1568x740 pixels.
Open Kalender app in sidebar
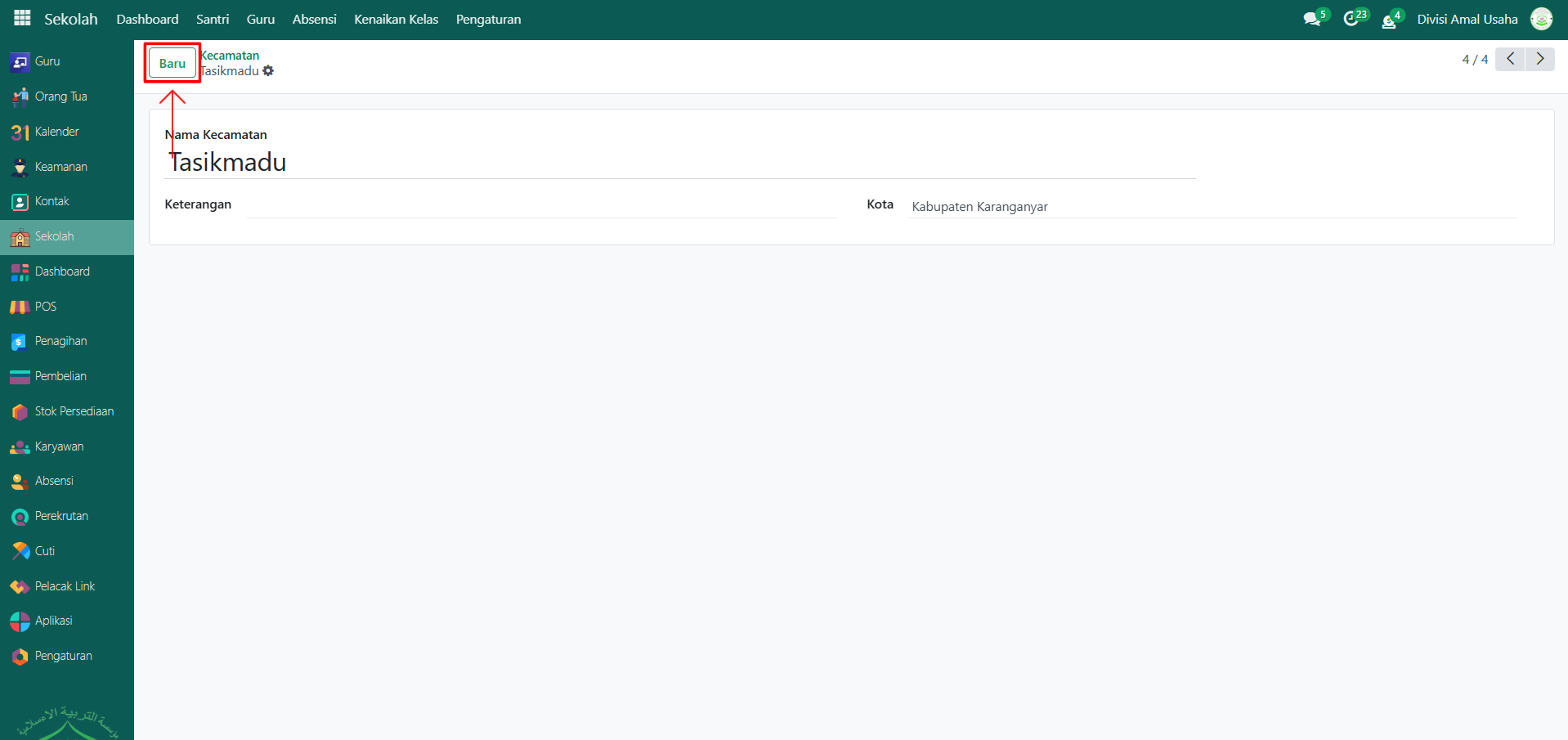56,132
